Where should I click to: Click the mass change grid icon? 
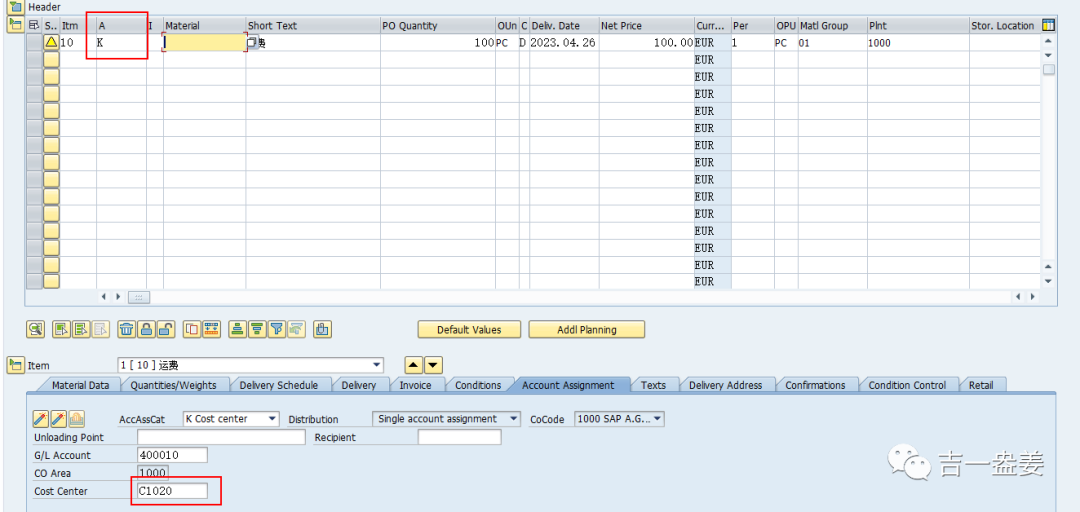[x=211, y=329]
